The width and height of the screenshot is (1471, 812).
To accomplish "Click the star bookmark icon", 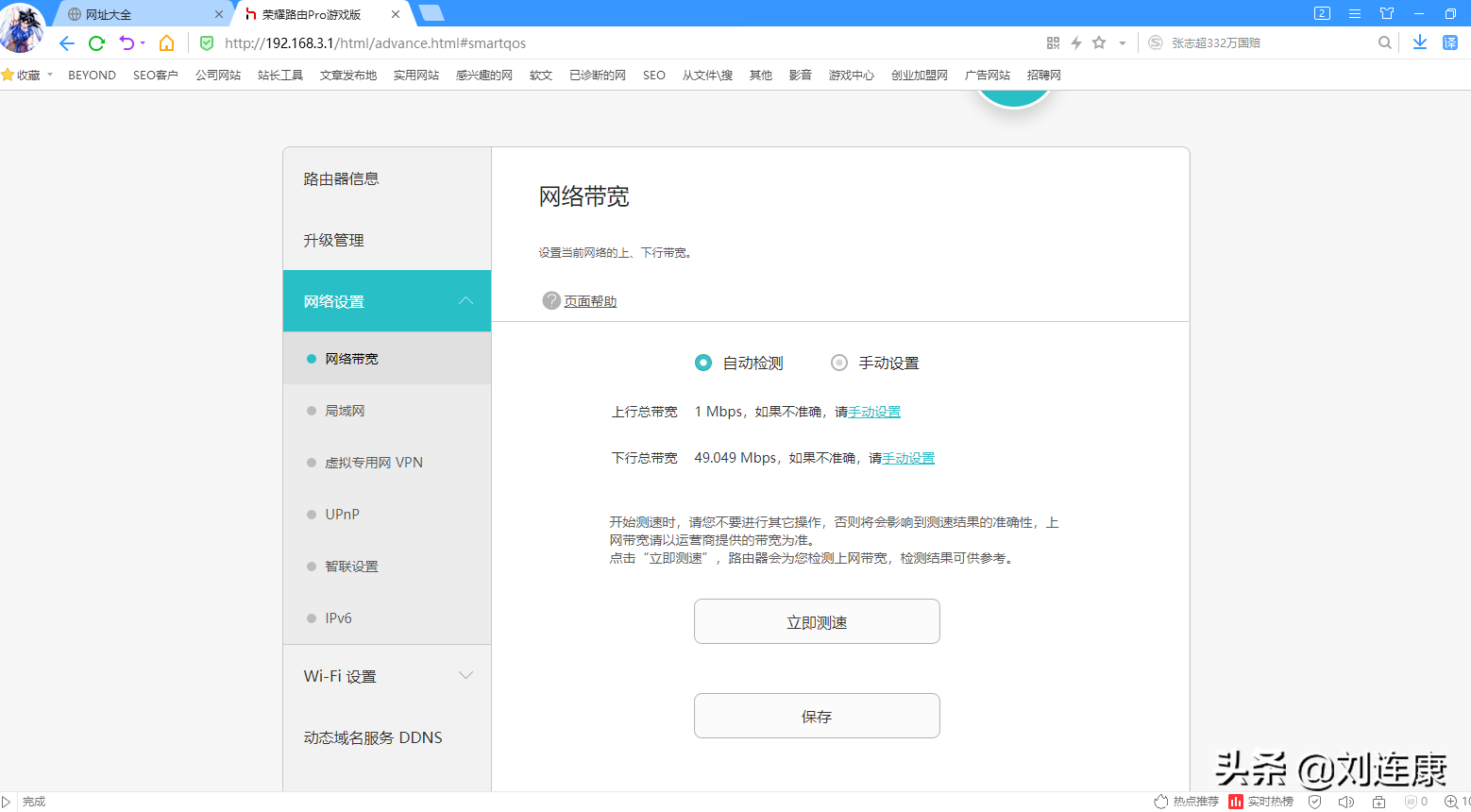I will coord(1098,42).
